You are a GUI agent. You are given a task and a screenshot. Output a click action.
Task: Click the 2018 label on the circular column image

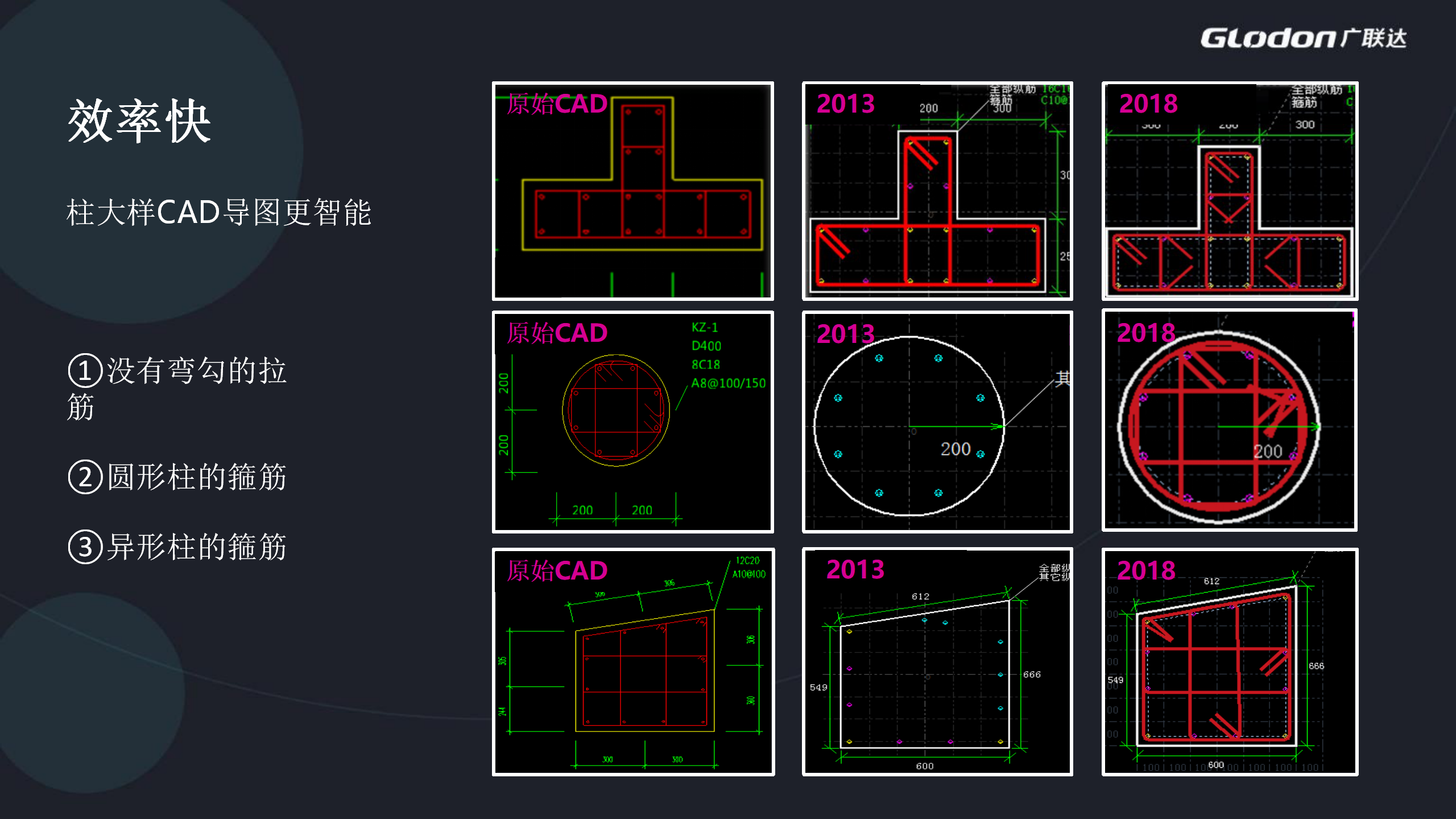[x=1146, y=333]
